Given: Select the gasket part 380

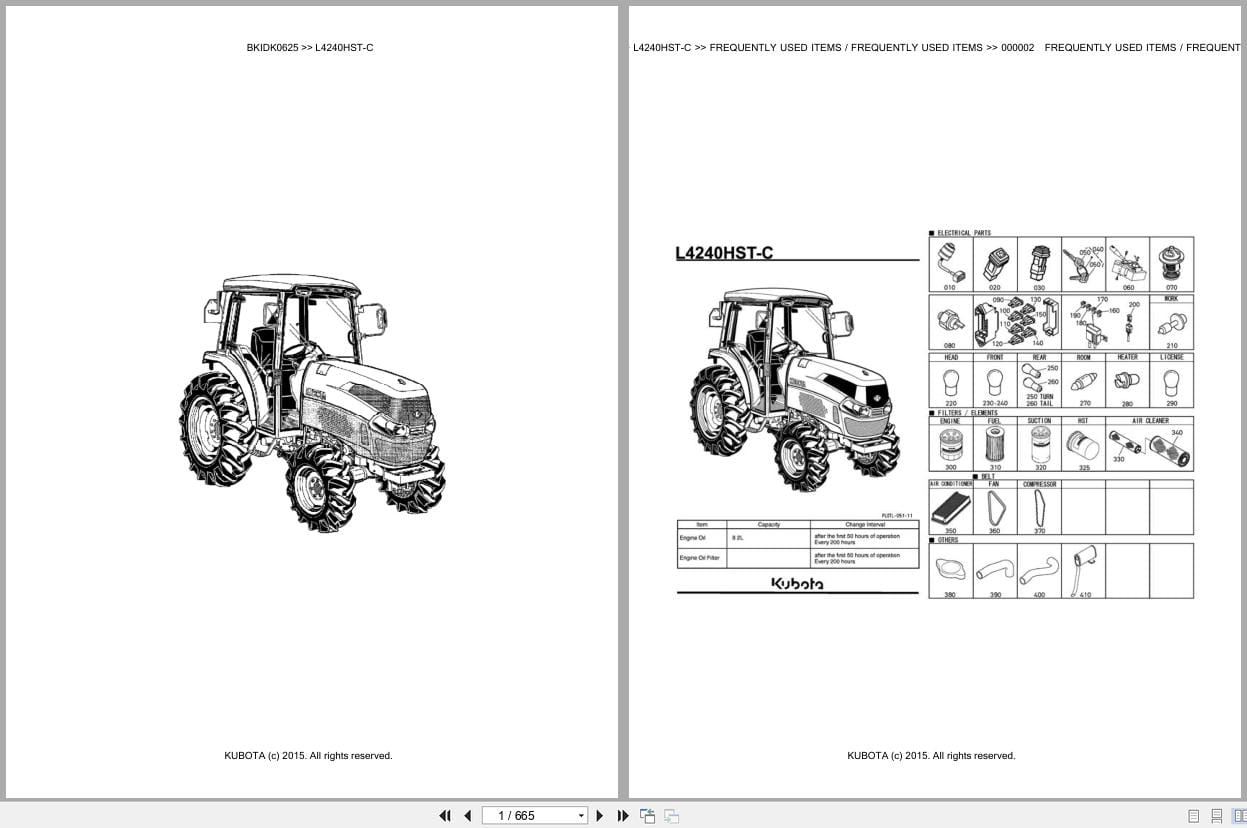Looking at the screenshot, I should [x=950, y=571].
